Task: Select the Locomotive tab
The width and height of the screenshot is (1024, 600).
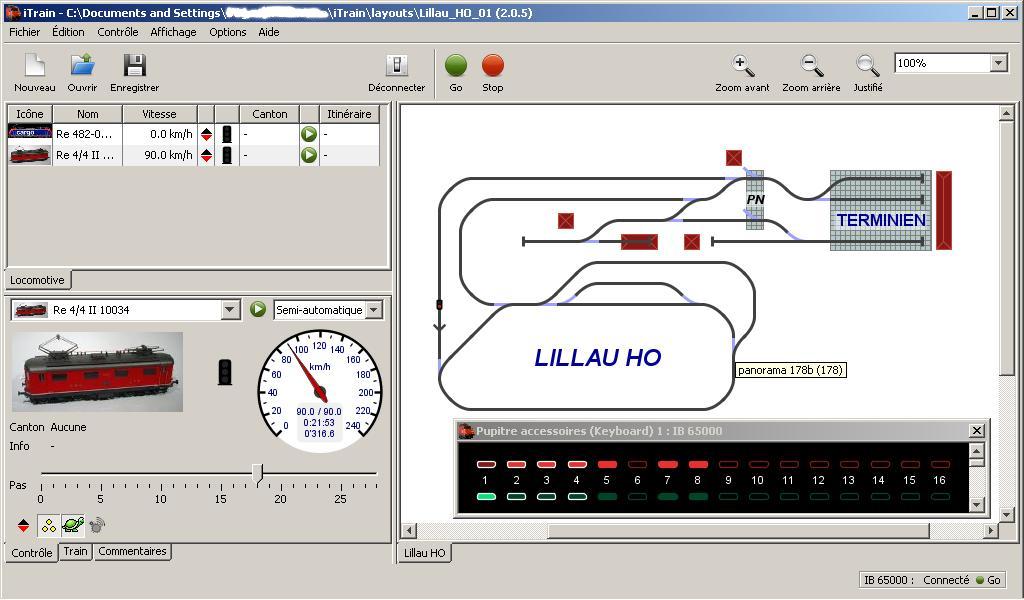Action: 37,279
